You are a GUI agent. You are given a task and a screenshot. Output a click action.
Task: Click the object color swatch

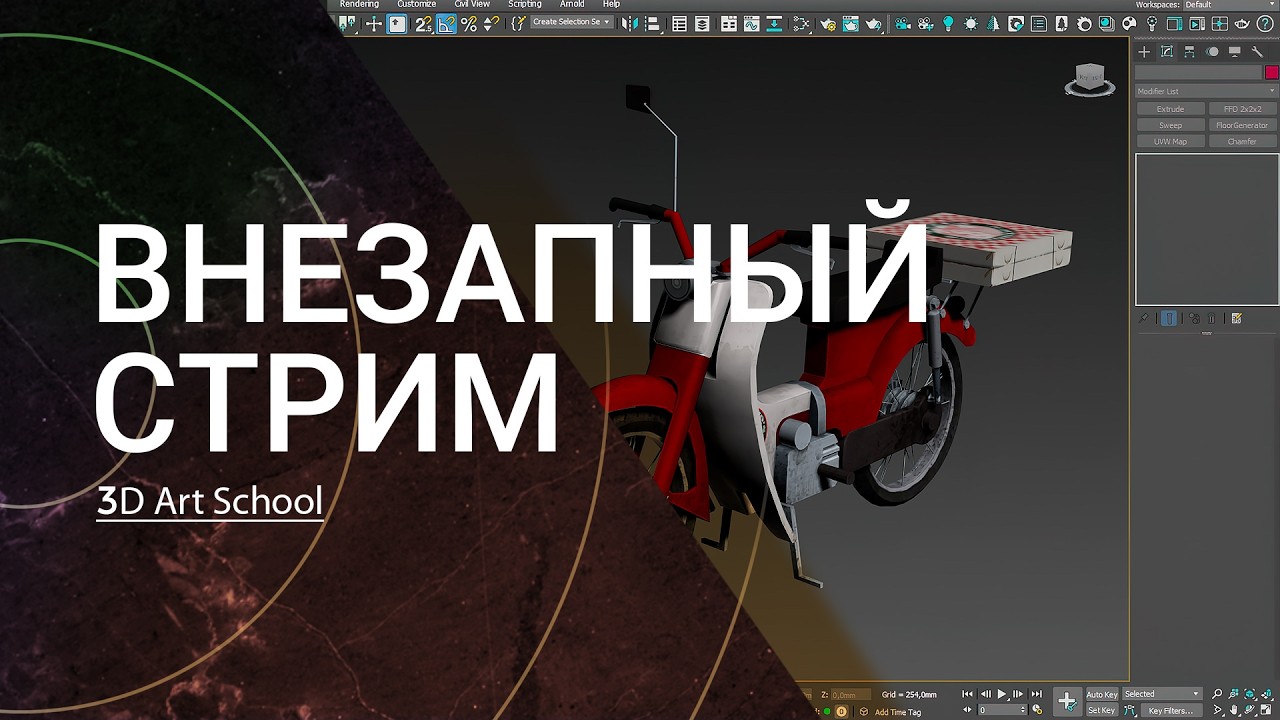(x=1271, y=73)
